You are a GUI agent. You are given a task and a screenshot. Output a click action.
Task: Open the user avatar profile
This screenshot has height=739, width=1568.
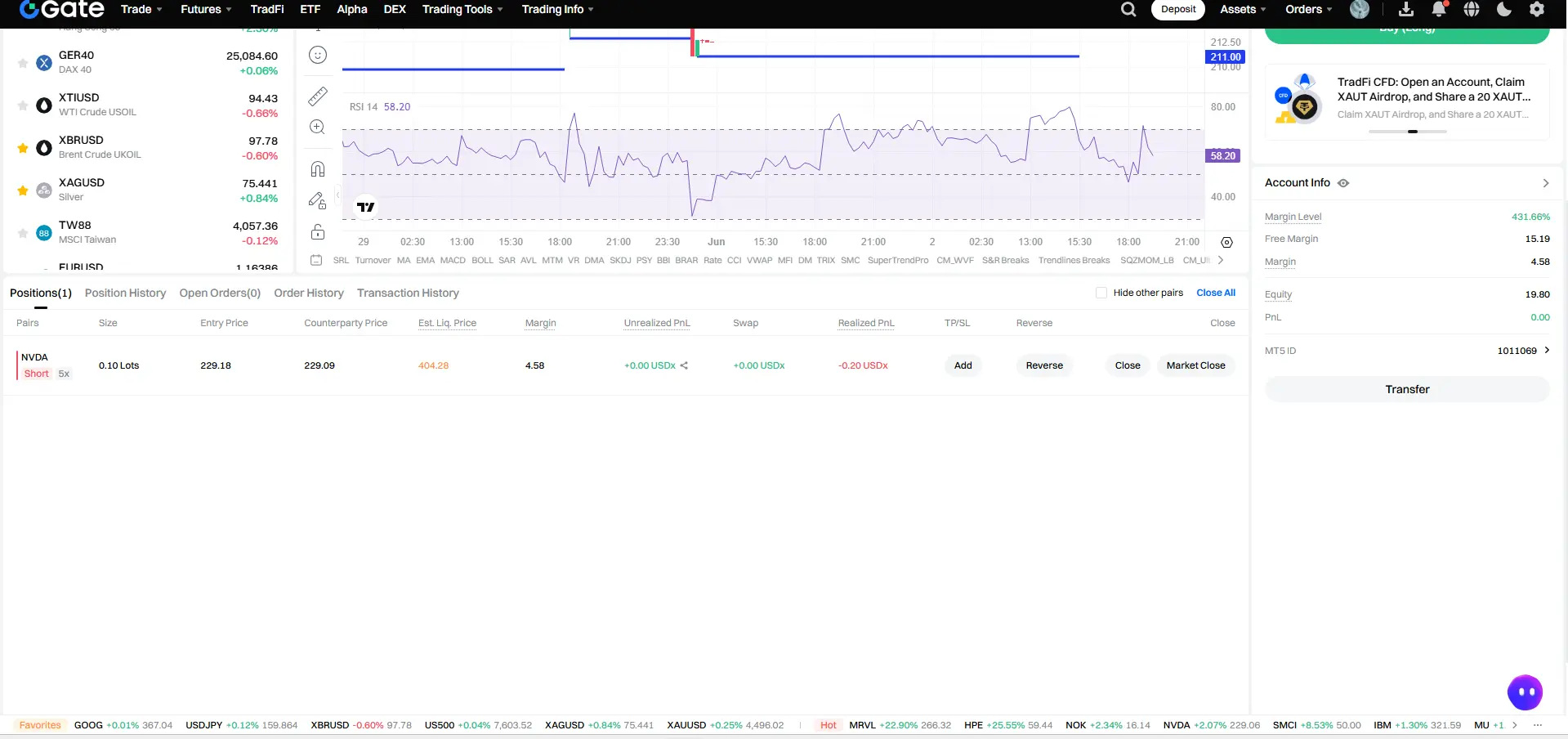(1360, 9)
